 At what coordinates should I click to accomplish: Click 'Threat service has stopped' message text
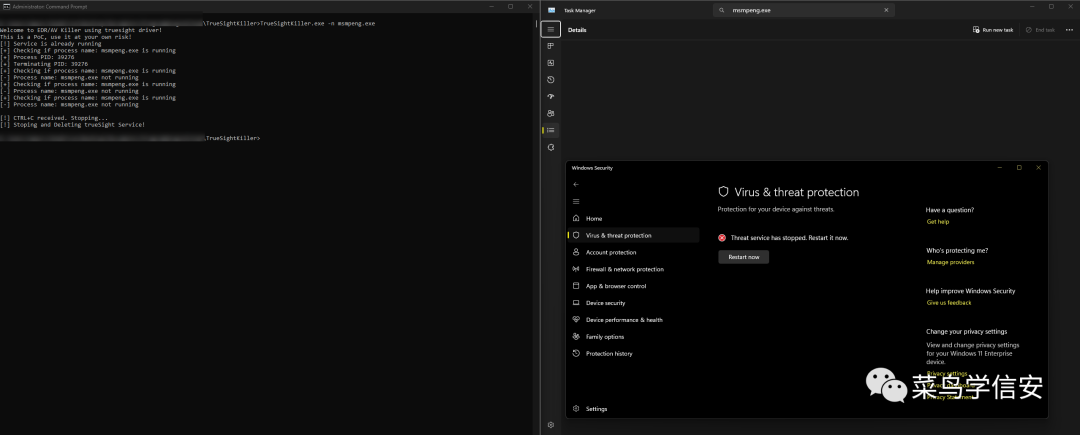[x=789, y=237]
